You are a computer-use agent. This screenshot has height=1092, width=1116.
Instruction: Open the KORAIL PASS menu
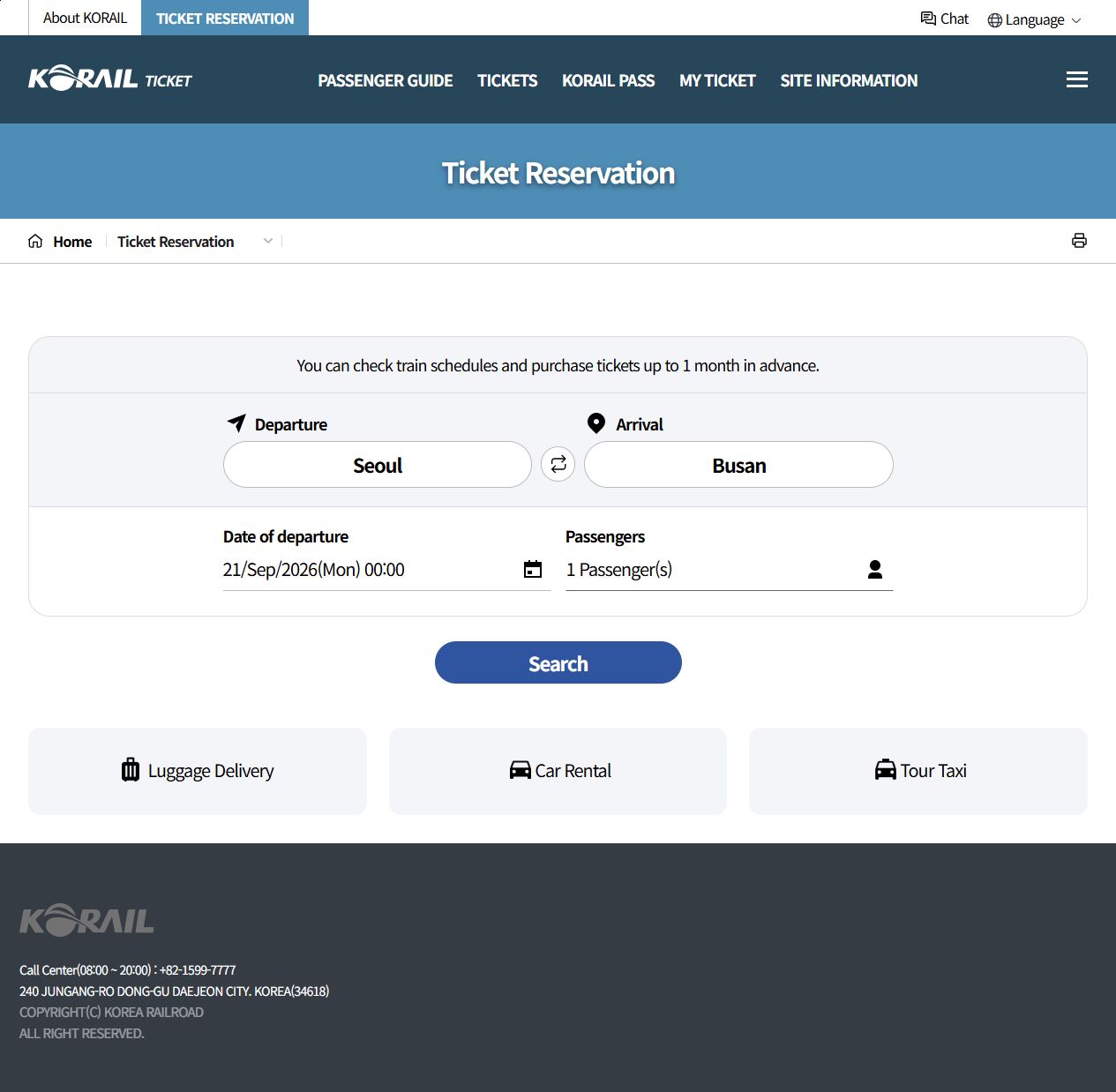[x=608, y=80]
